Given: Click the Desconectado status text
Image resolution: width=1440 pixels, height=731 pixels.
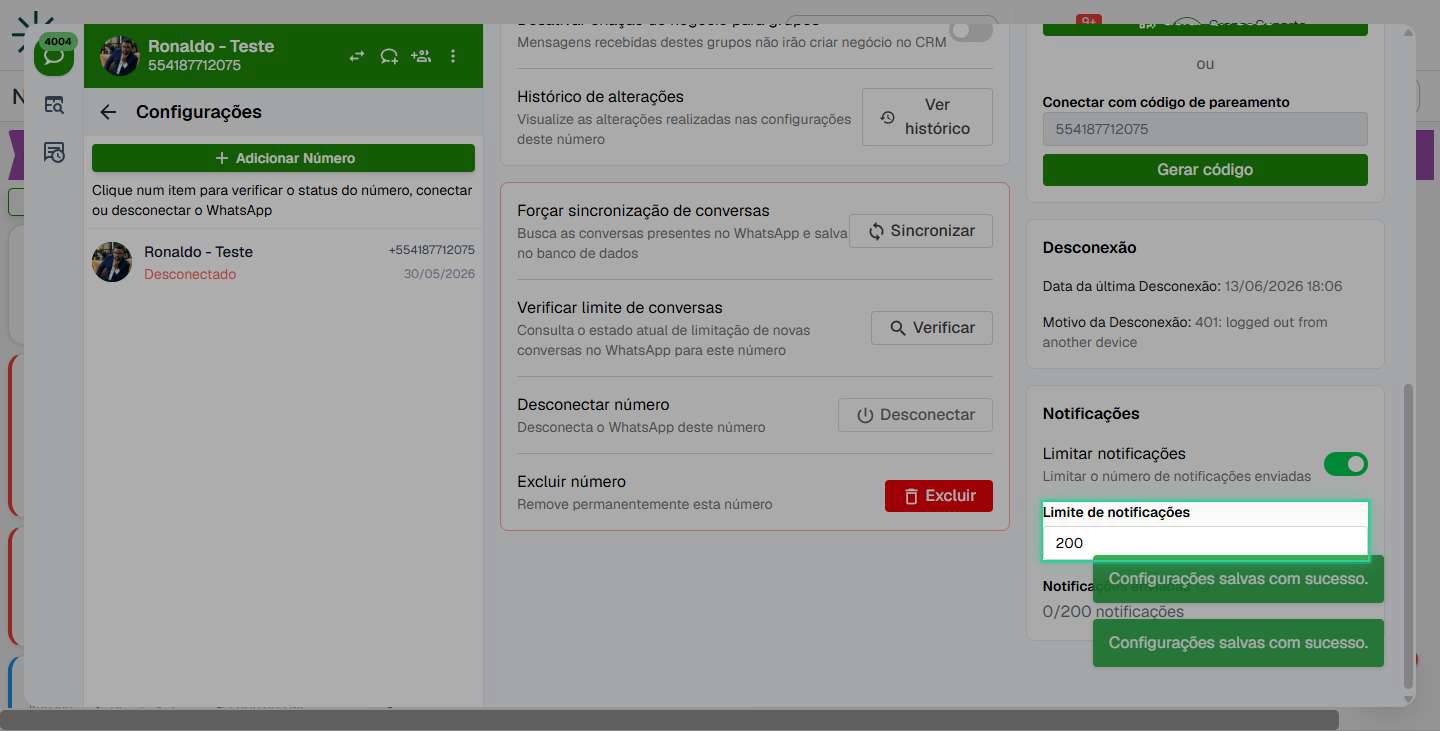Looking at the screenshot, I should tap(190, 274).
